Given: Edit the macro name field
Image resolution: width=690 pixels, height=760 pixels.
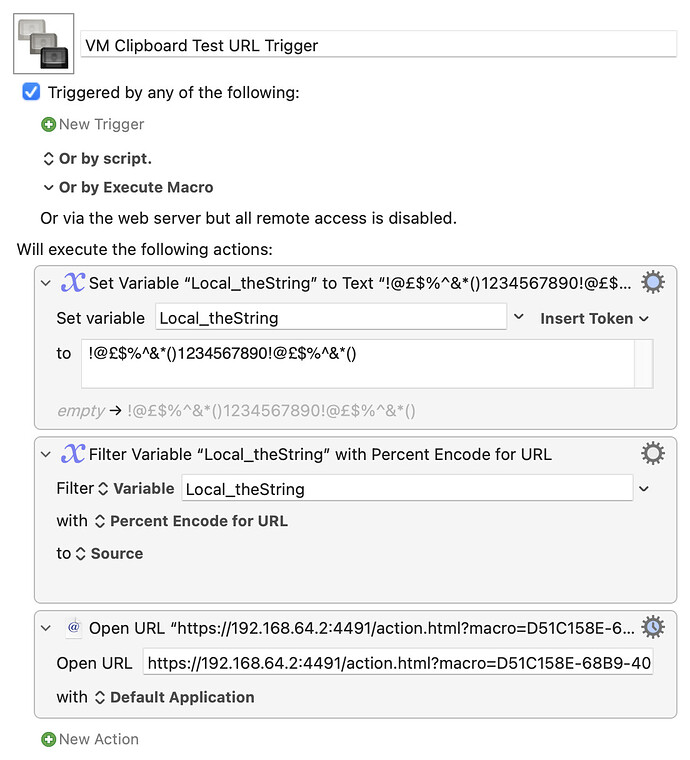Looking at the screenshot, I should click(x=378, y=45).
